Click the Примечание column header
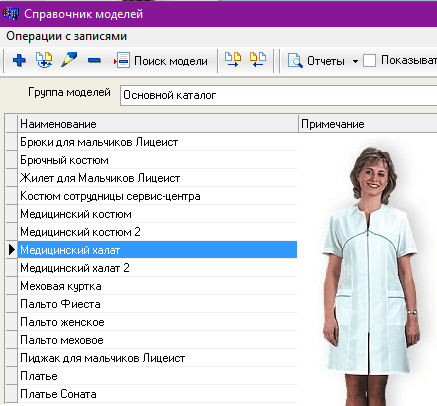 coord(368,124)
